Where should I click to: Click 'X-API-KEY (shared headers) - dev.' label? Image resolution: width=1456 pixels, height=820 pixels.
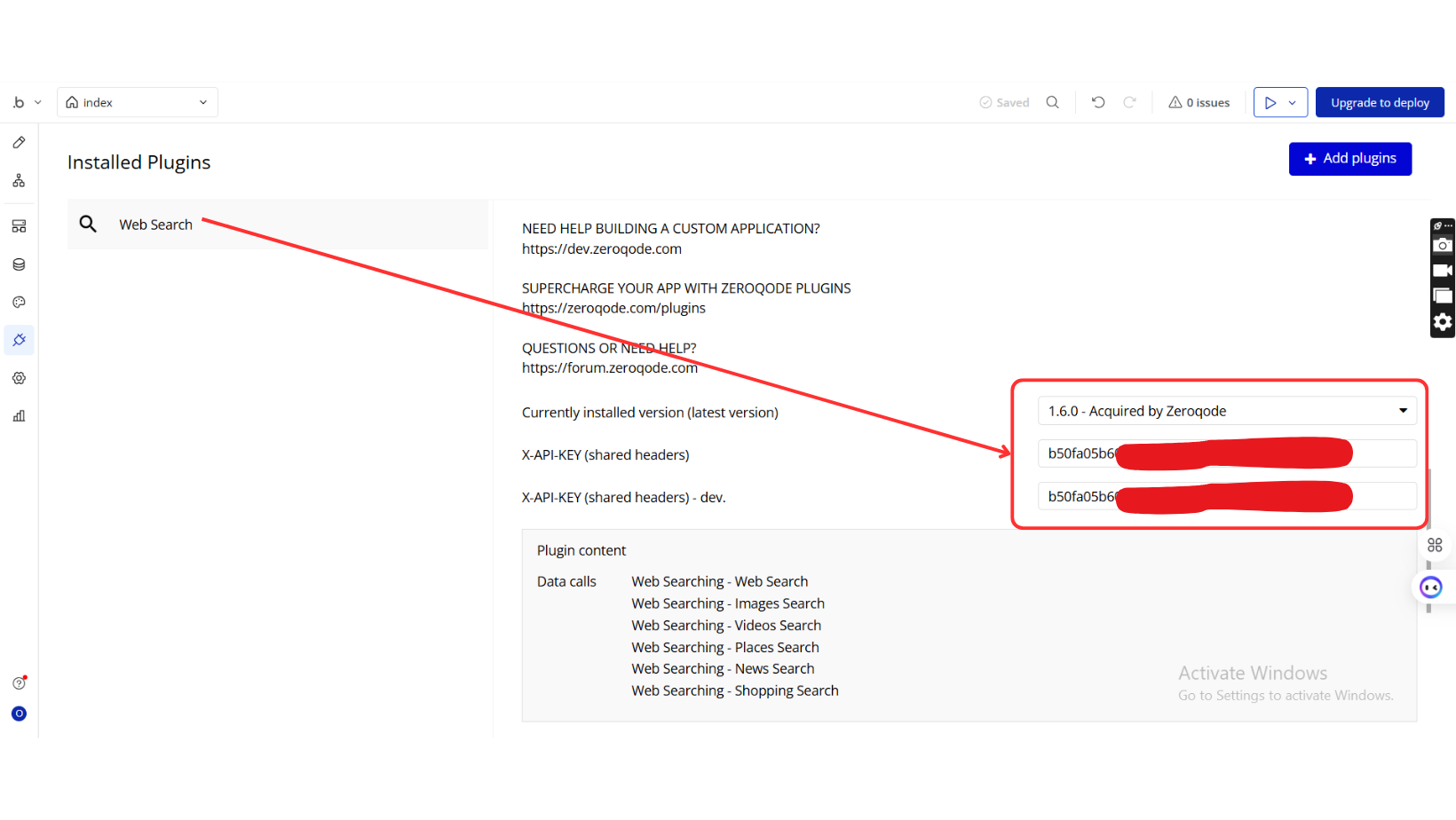[624, 498]
